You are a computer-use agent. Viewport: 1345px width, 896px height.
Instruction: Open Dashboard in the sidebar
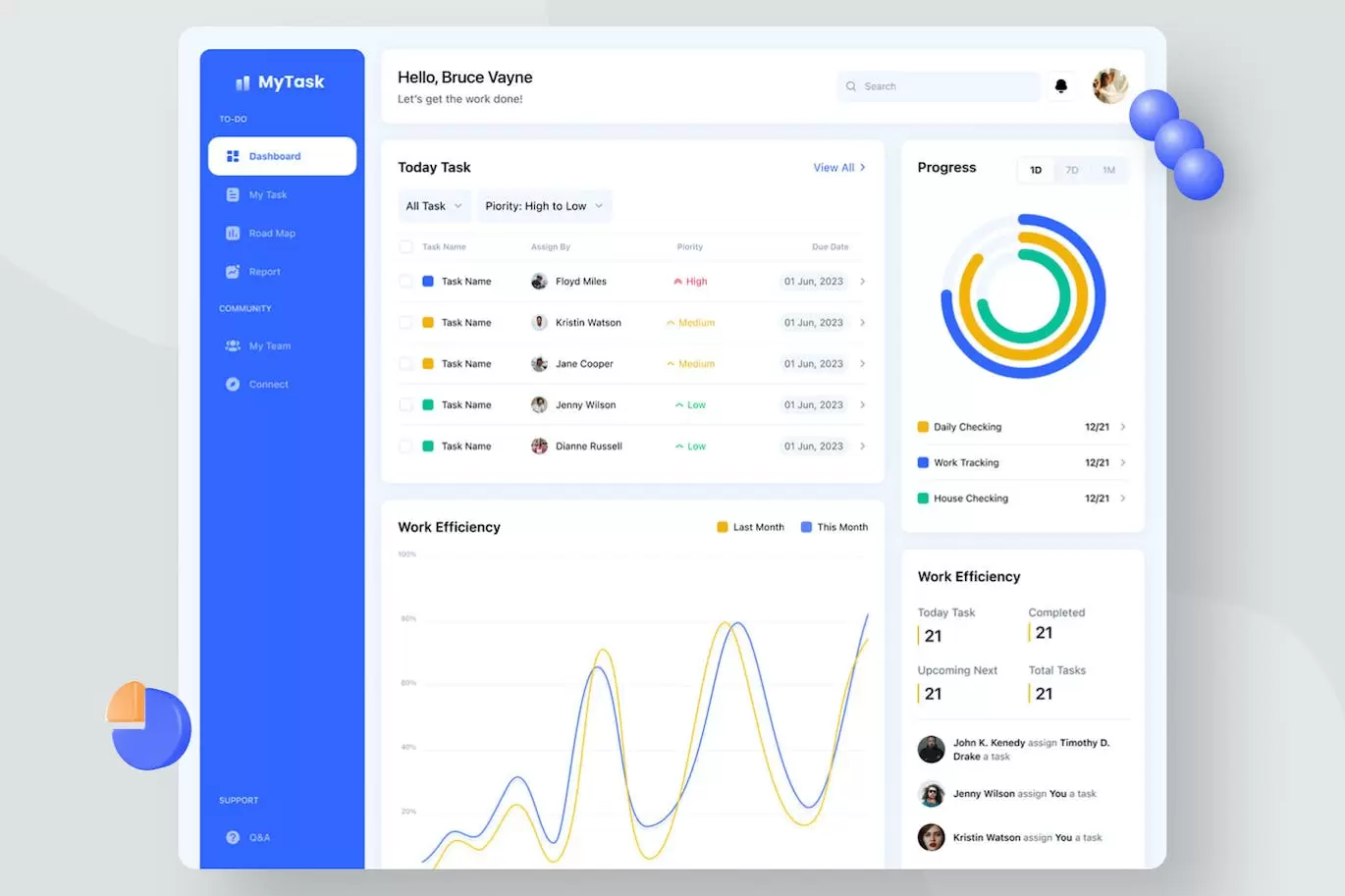pyautogui.click(x=282, y=156)
